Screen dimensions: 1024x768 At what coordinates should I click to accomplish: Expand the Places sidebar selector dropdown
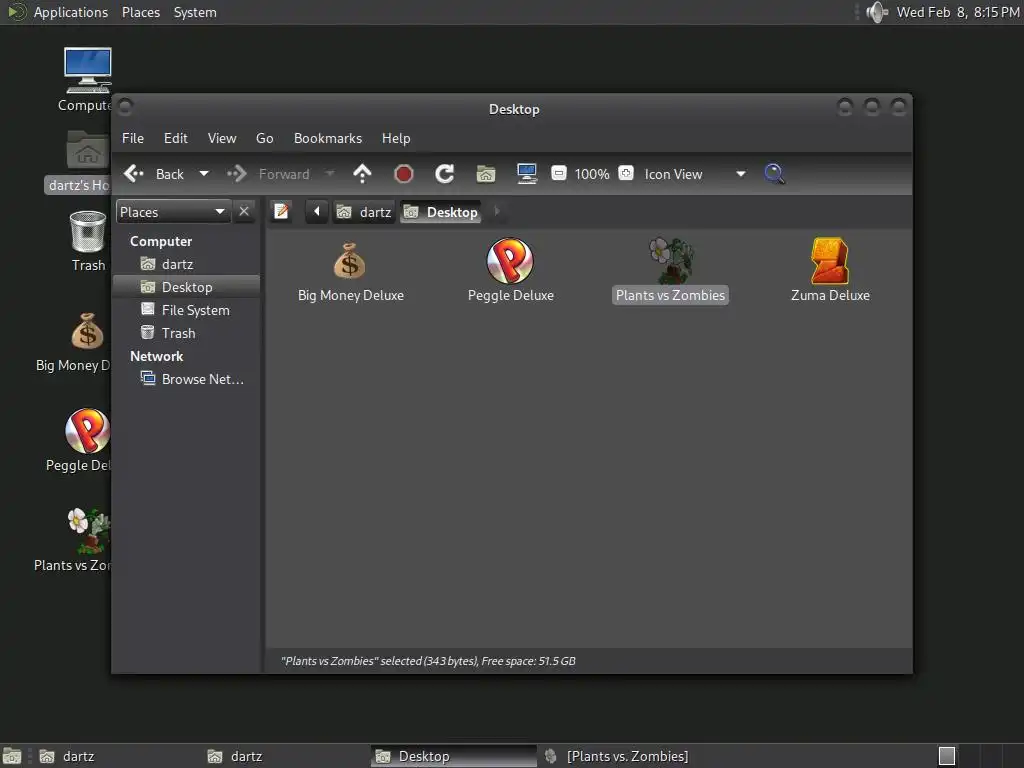pyautogui.click(x=173, y=212)
